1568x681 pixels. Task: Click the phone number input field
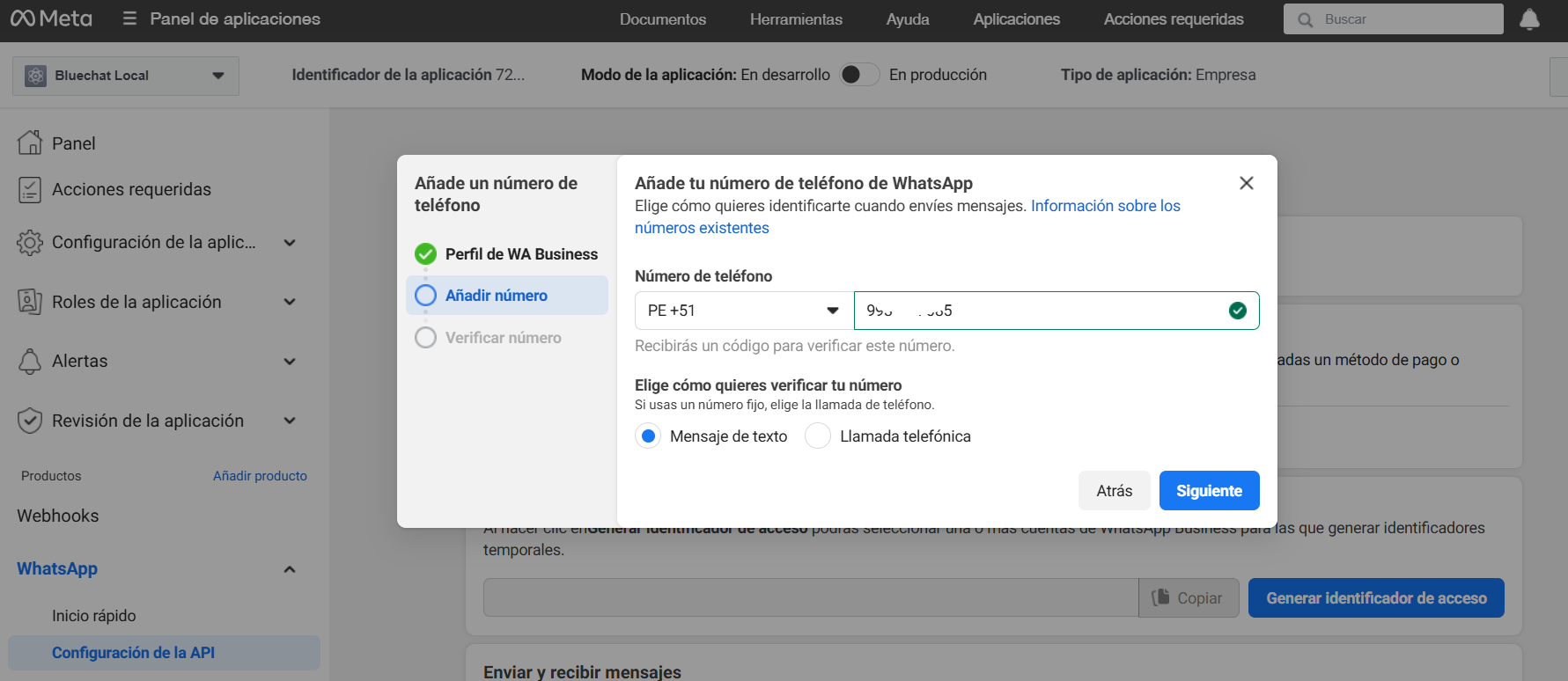point(1039,311)
